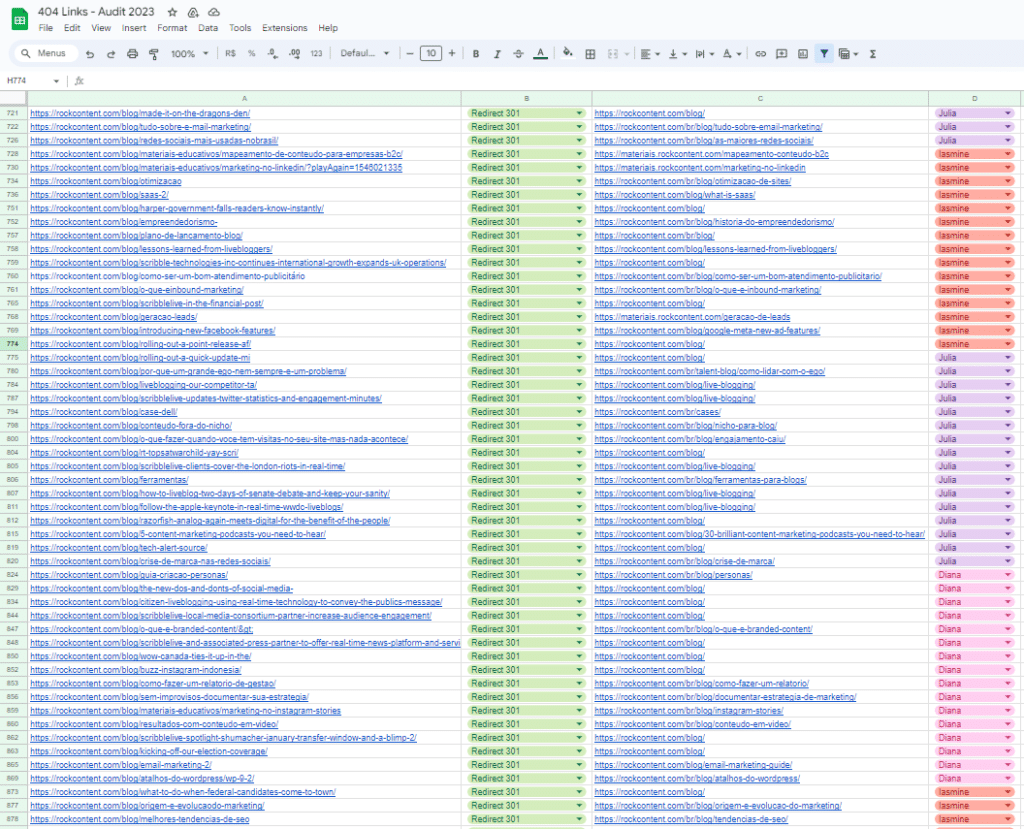The width and height of the screenshot is (1024, 829).
Task: Decrease decimal places
Action: click(272, 54)
